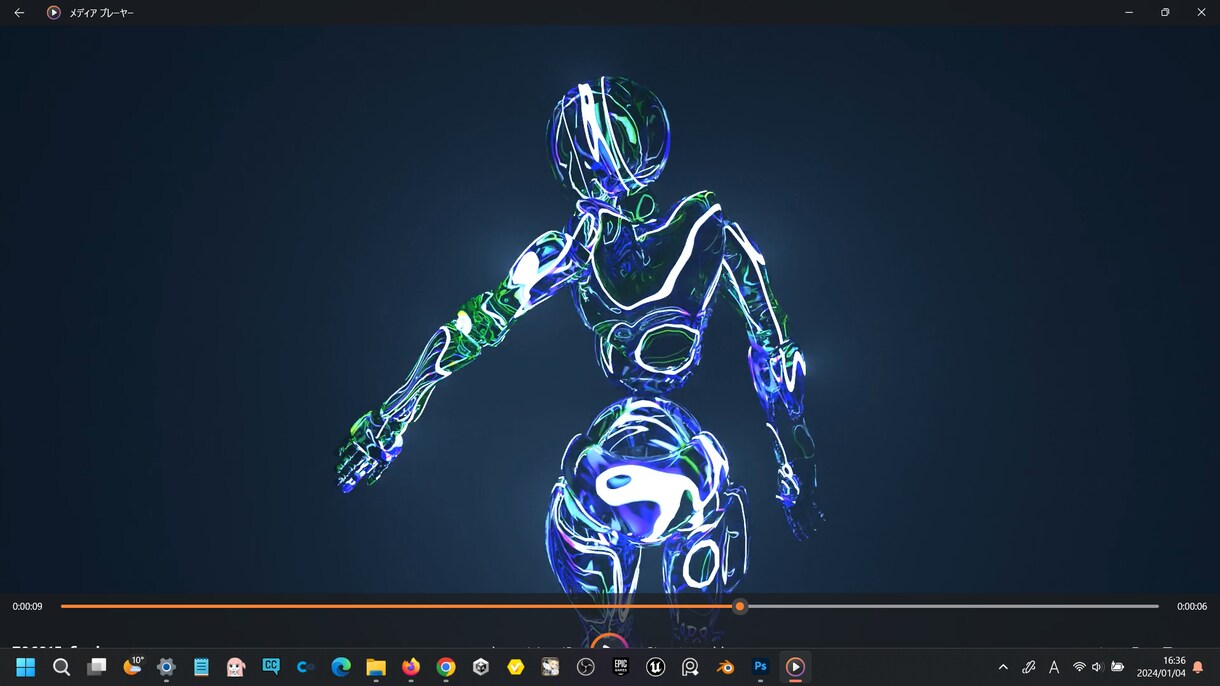Click the robot video to toggle playback

610,310
